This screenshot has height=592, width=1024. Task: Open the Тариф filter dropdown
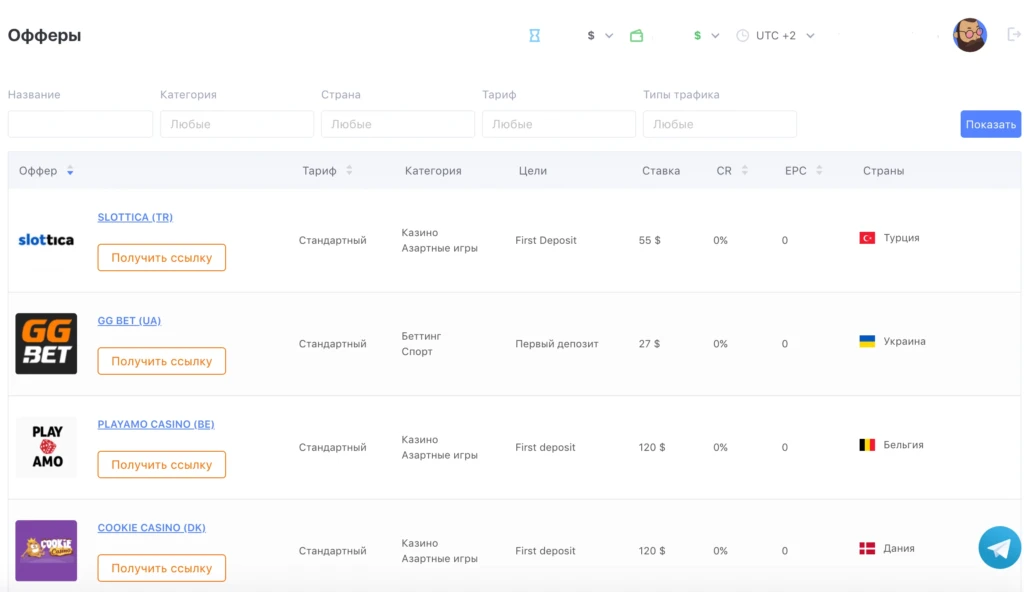(x=559, y=124)
